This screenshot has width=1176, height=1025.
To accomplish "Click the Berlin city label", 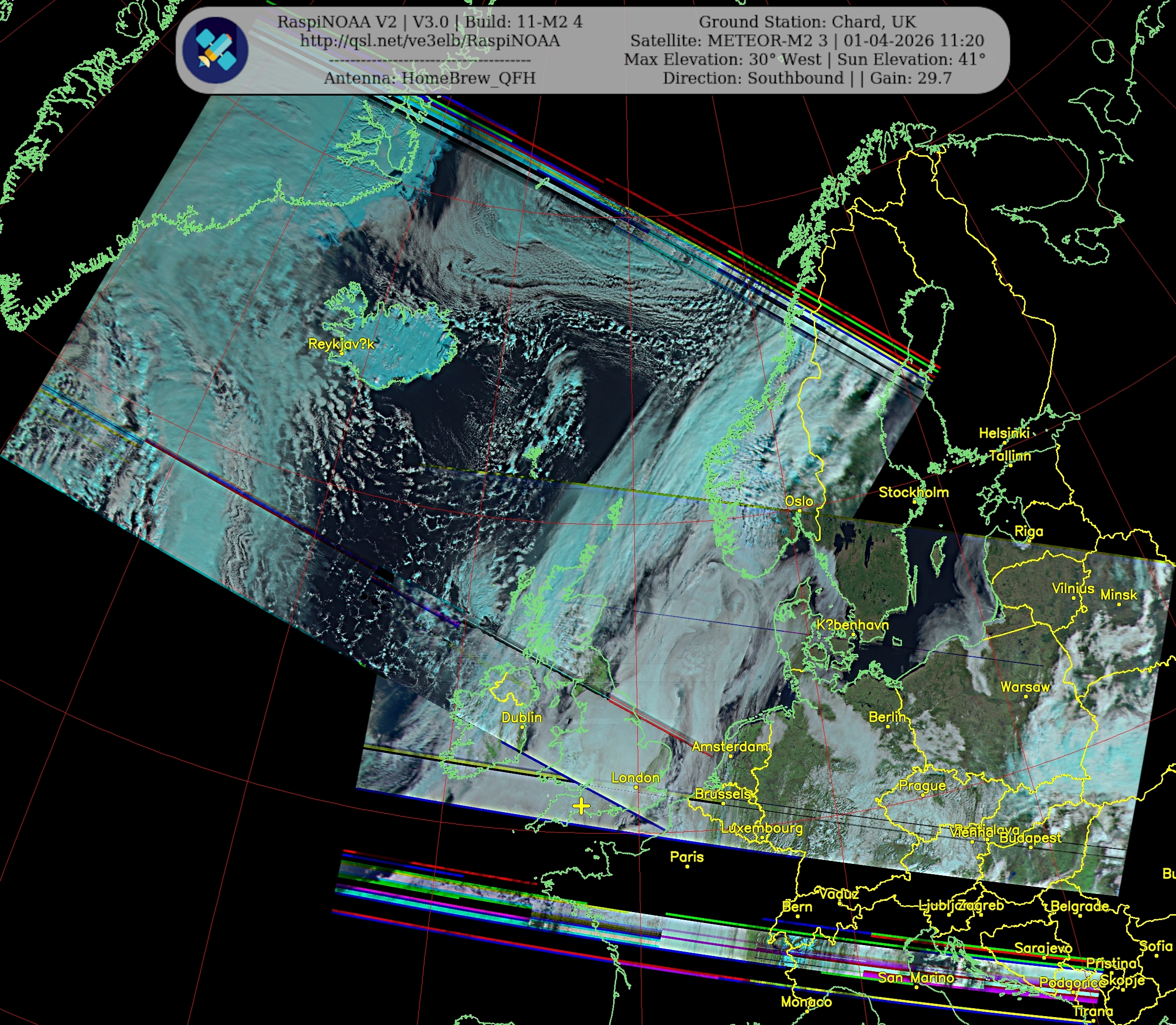I will pyautogui.click(x=887, y=717).
